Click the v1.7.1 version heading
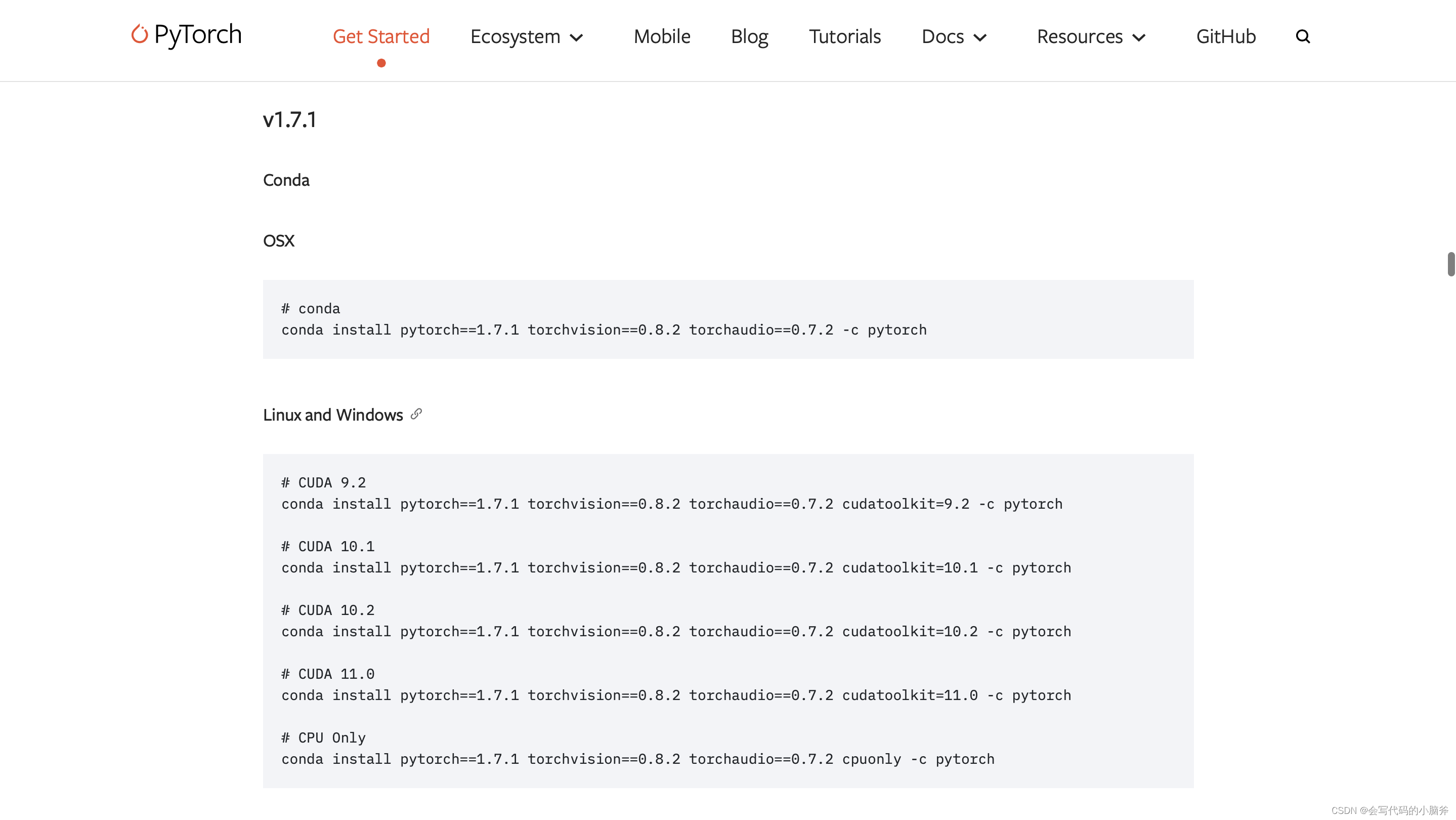1456x820 pixels. click(x=289, y=120)
